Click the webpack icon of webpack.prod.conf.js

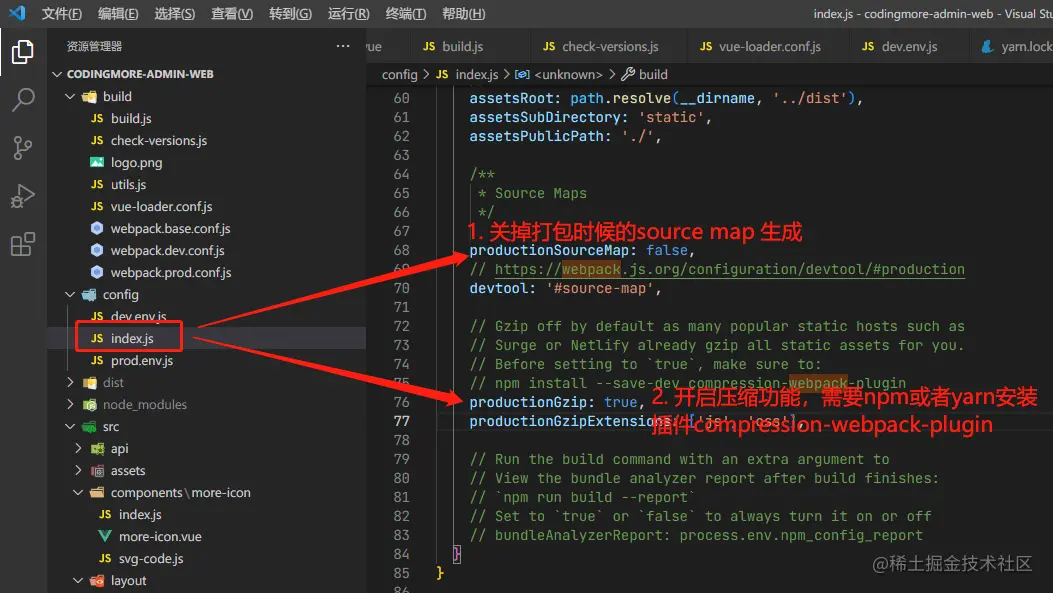pyautogui.click(x=97, y=272)
